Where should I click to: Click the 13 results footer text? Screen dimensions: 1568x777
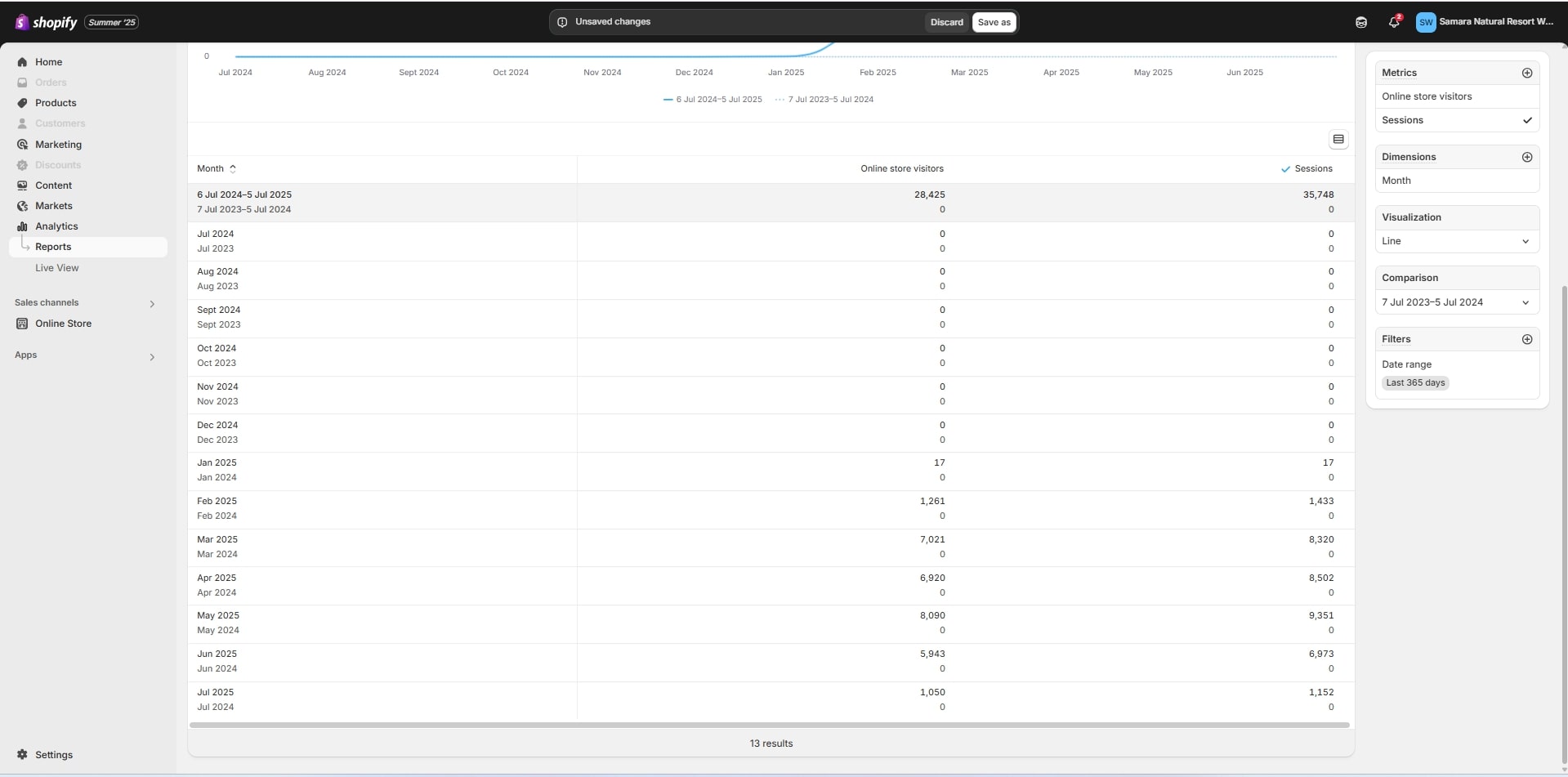pos(771,744)
